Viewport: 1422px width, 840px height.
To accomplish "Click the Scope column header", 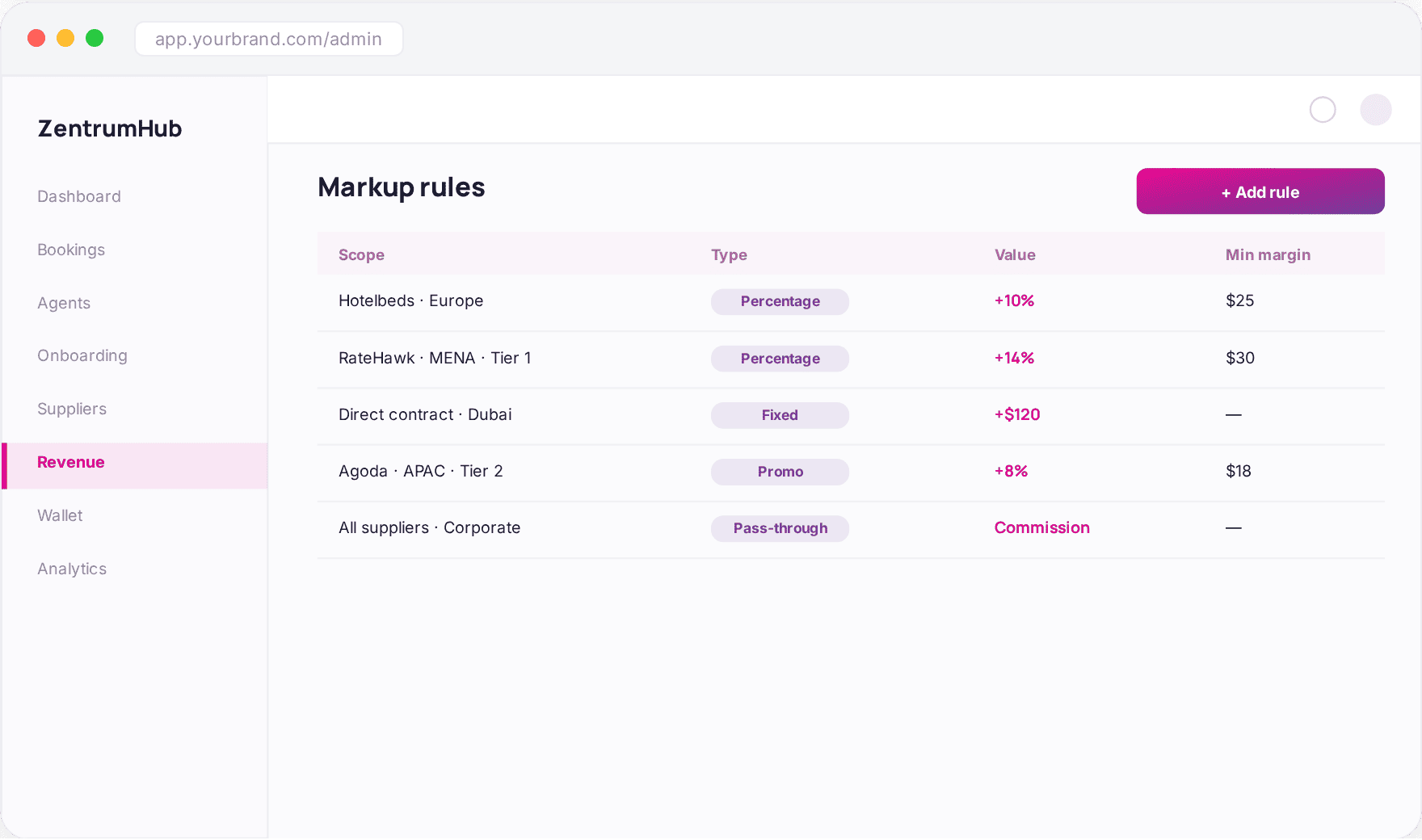I will [x=361, y=255].
